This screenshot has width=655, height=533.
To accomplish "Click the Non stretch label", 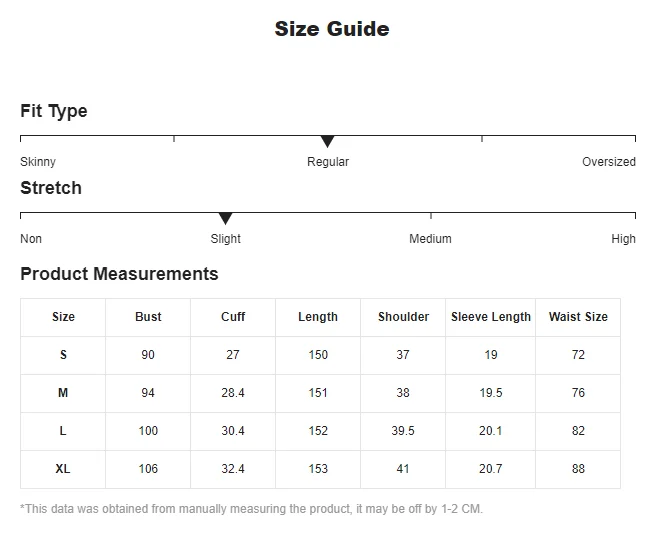I will [x=31, y=239].
